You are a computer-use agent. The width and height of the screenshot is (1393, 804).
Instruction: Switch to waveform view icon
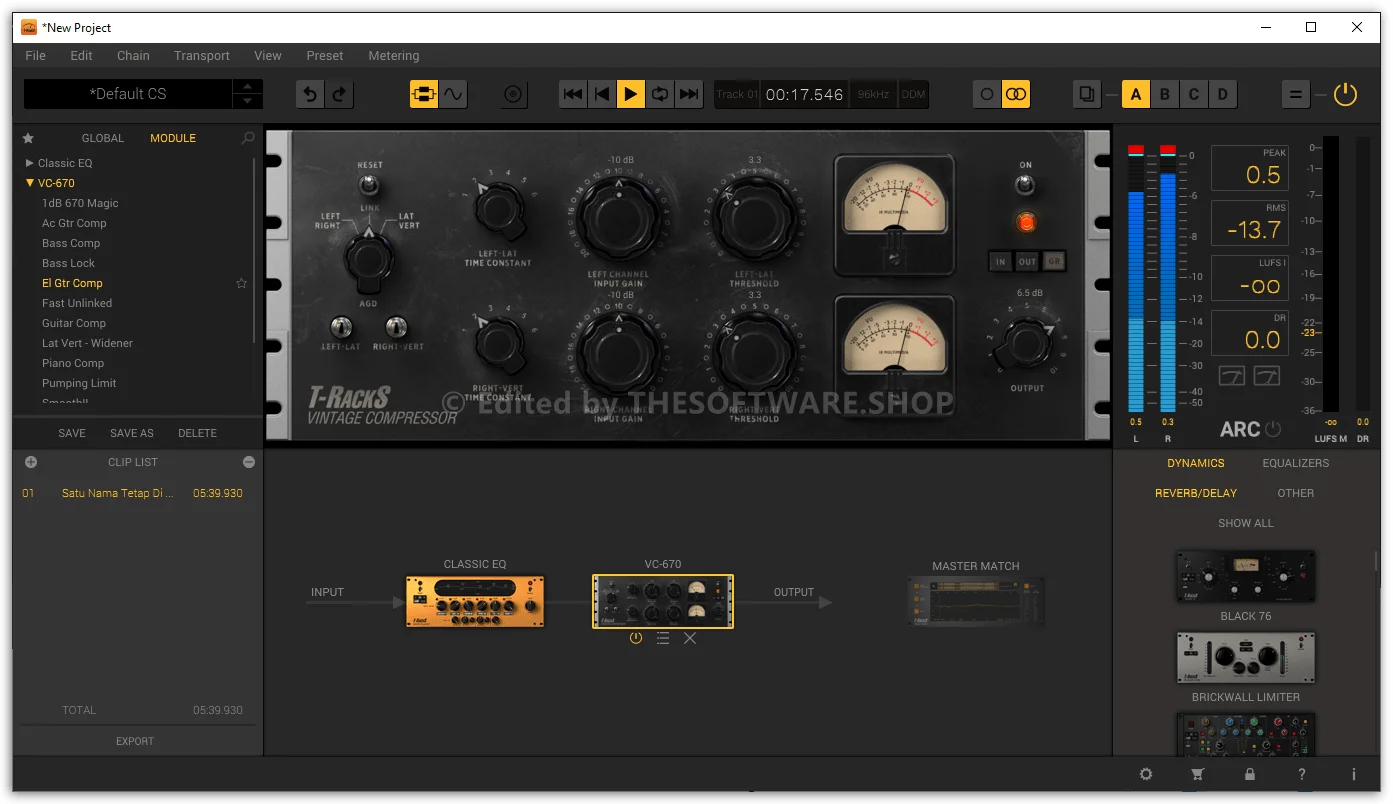tap(453, 94)
